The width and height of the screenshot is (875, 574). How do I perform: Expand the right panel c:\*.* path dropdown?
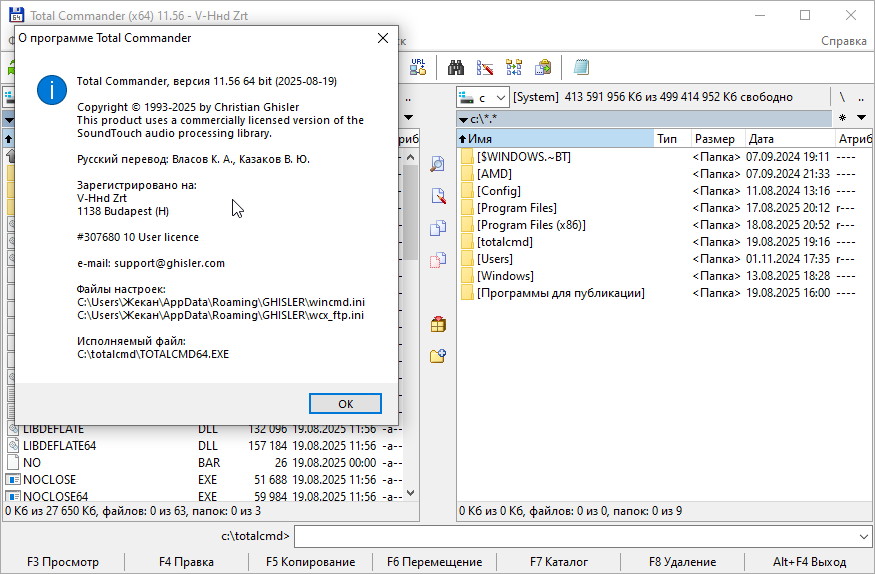coord(463,119)
